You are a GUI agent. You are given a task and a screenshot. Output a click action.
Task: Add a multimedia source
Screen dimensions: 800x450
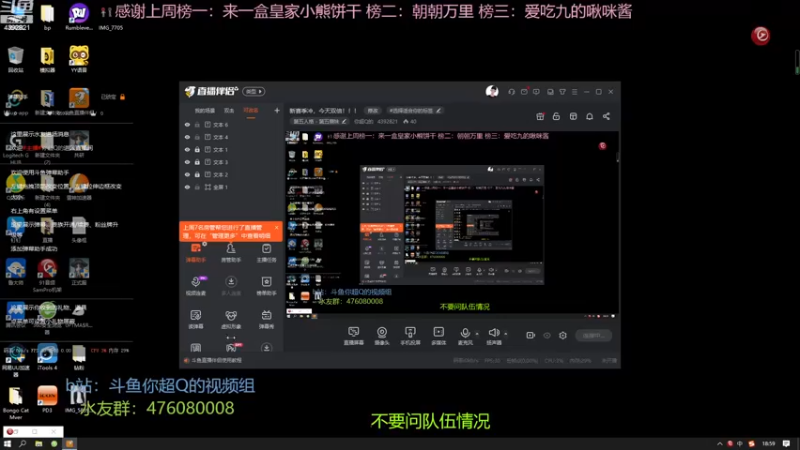point(439,336)
